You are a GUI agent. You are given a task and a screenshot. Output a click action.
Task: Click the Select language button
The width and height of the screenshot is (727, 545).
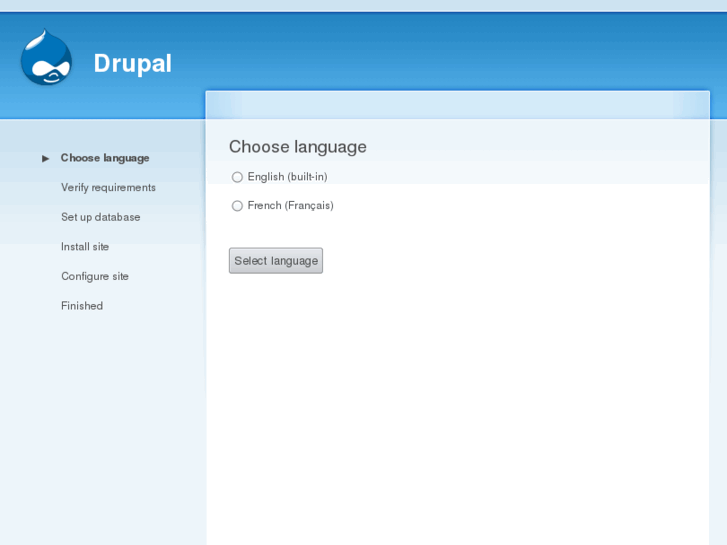click(x=276, y=261)
